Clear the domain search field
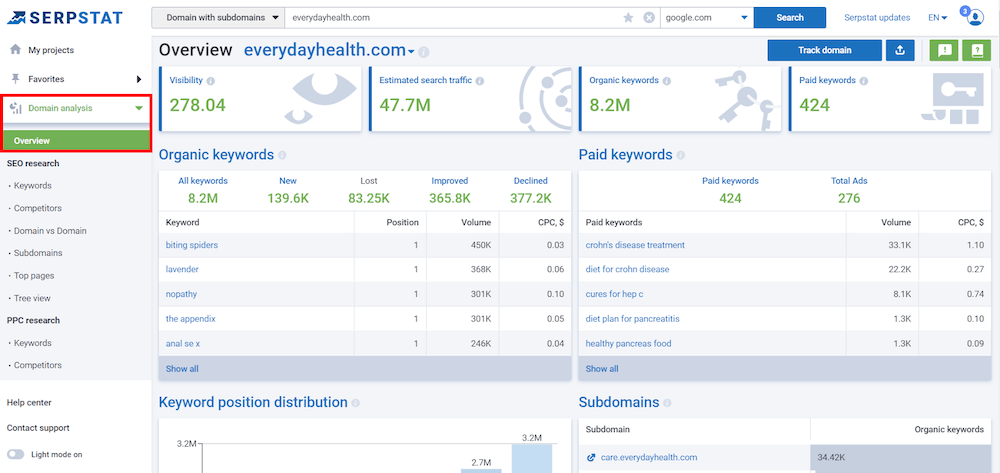 click(x=648, y=18)
